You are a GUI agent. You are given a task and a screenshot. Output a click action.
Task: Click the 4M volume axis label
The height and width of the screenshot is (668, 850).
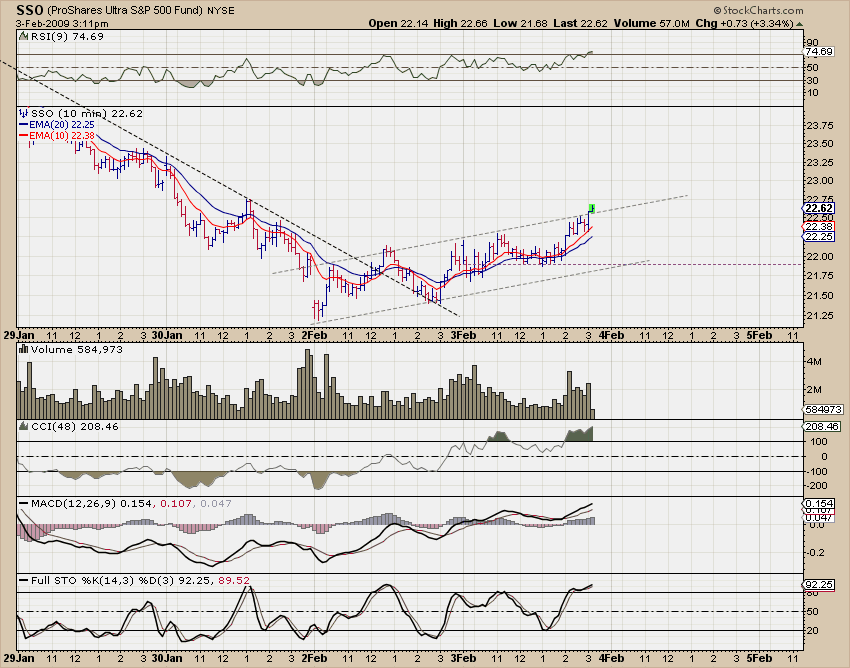(814, 361)
